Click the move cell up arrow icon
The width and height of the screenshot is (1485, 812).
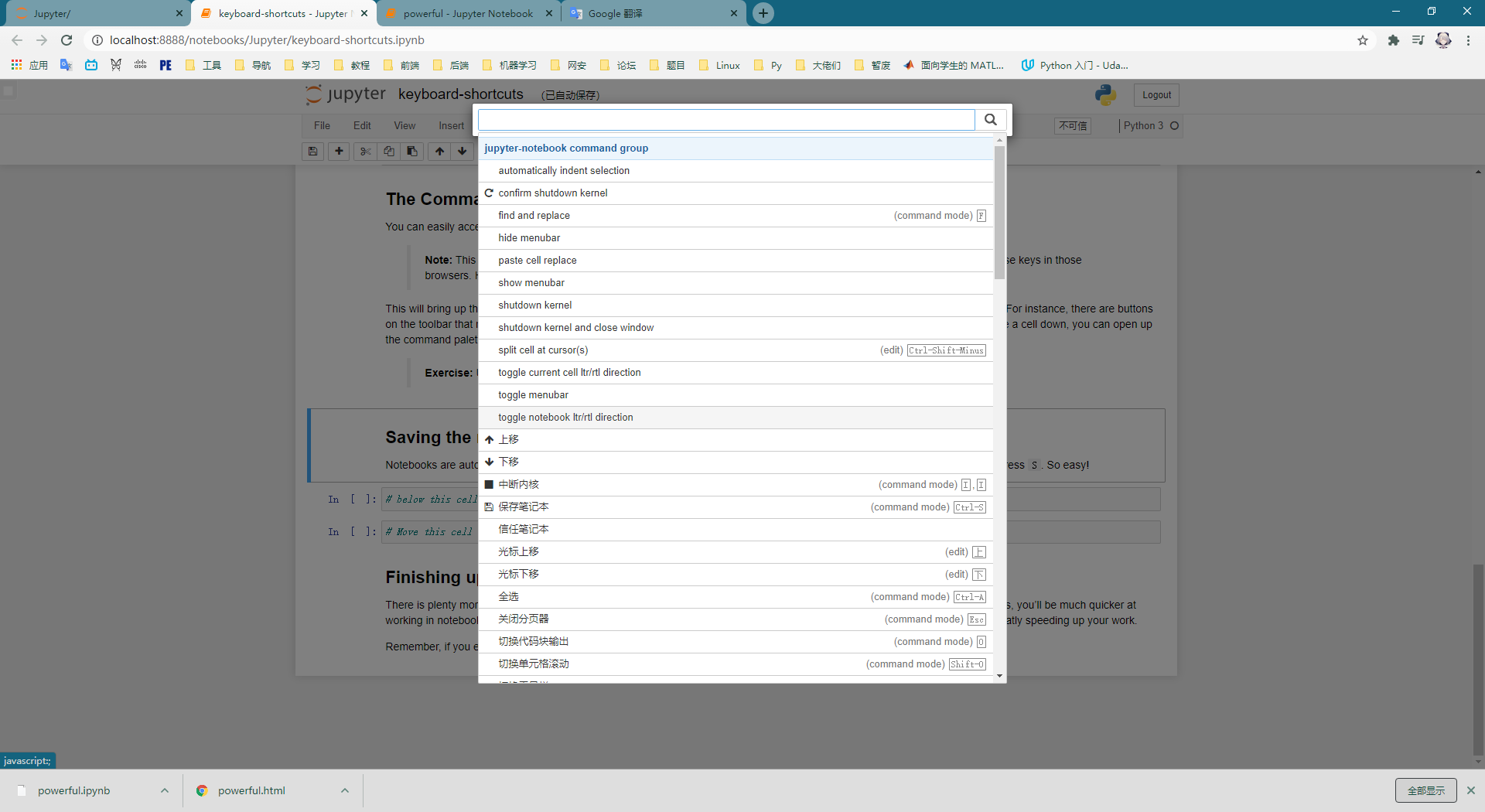[439, 152]
